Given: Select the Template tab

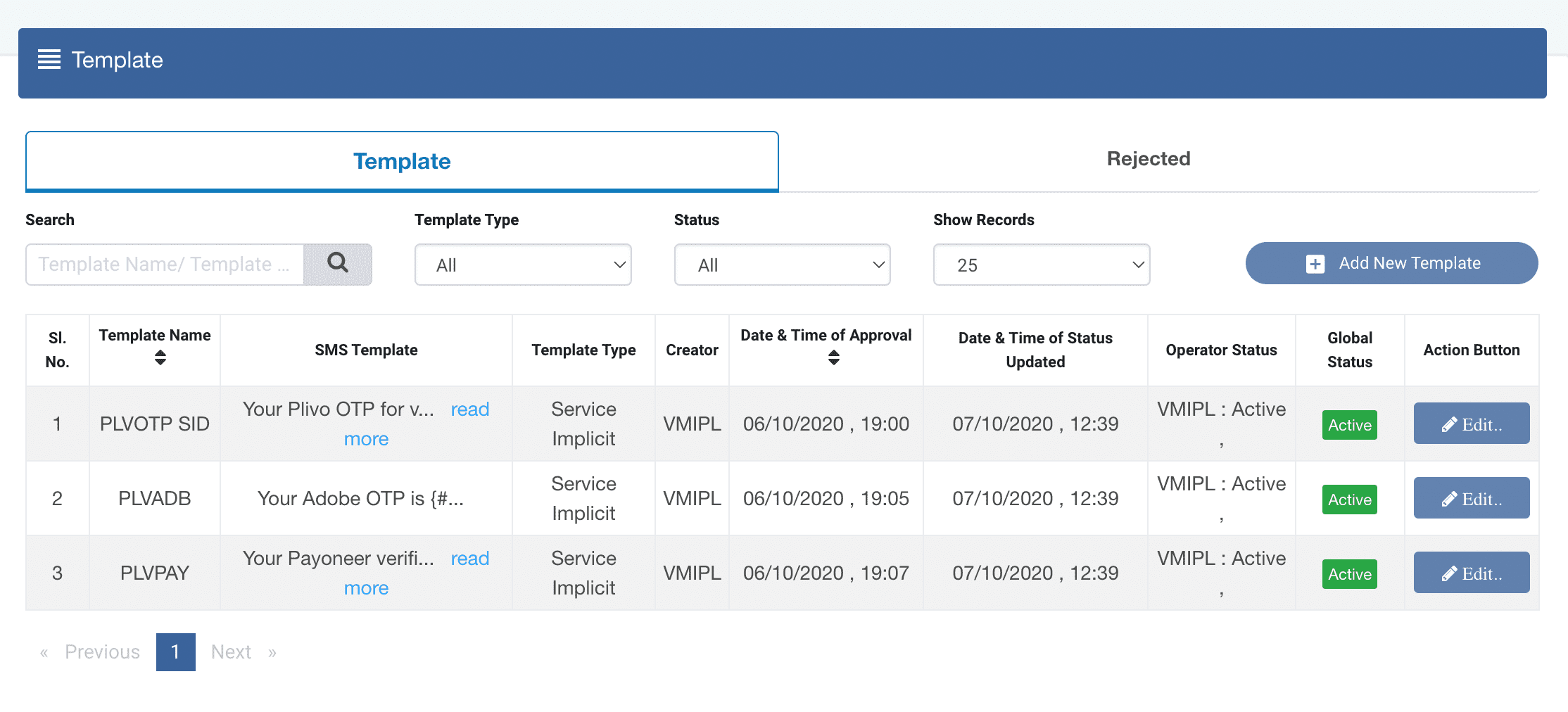Looking at the screenshot, I should [x=402, y=160].
